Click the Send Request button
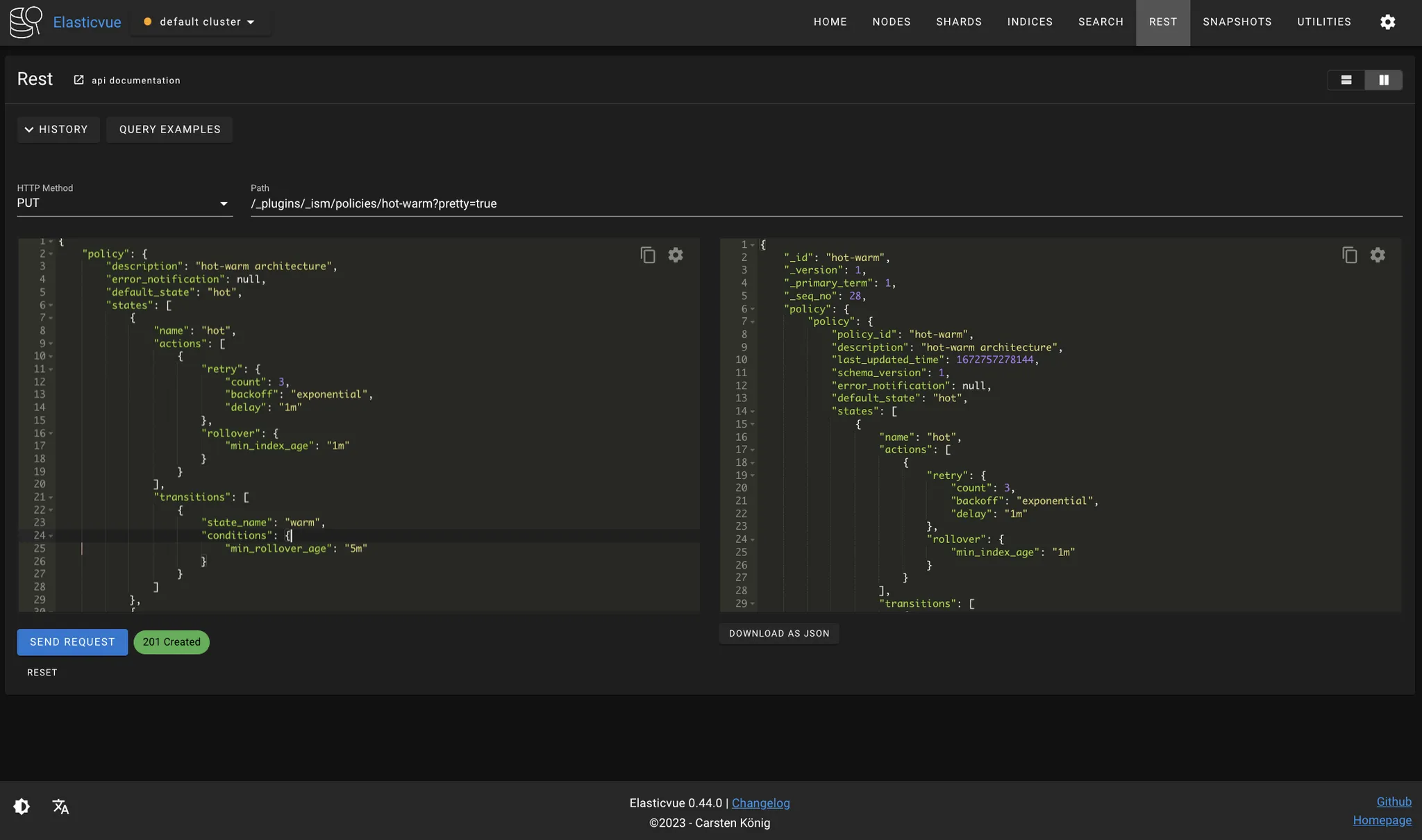Screen dimensions: 1422x840 click(72, 642)
